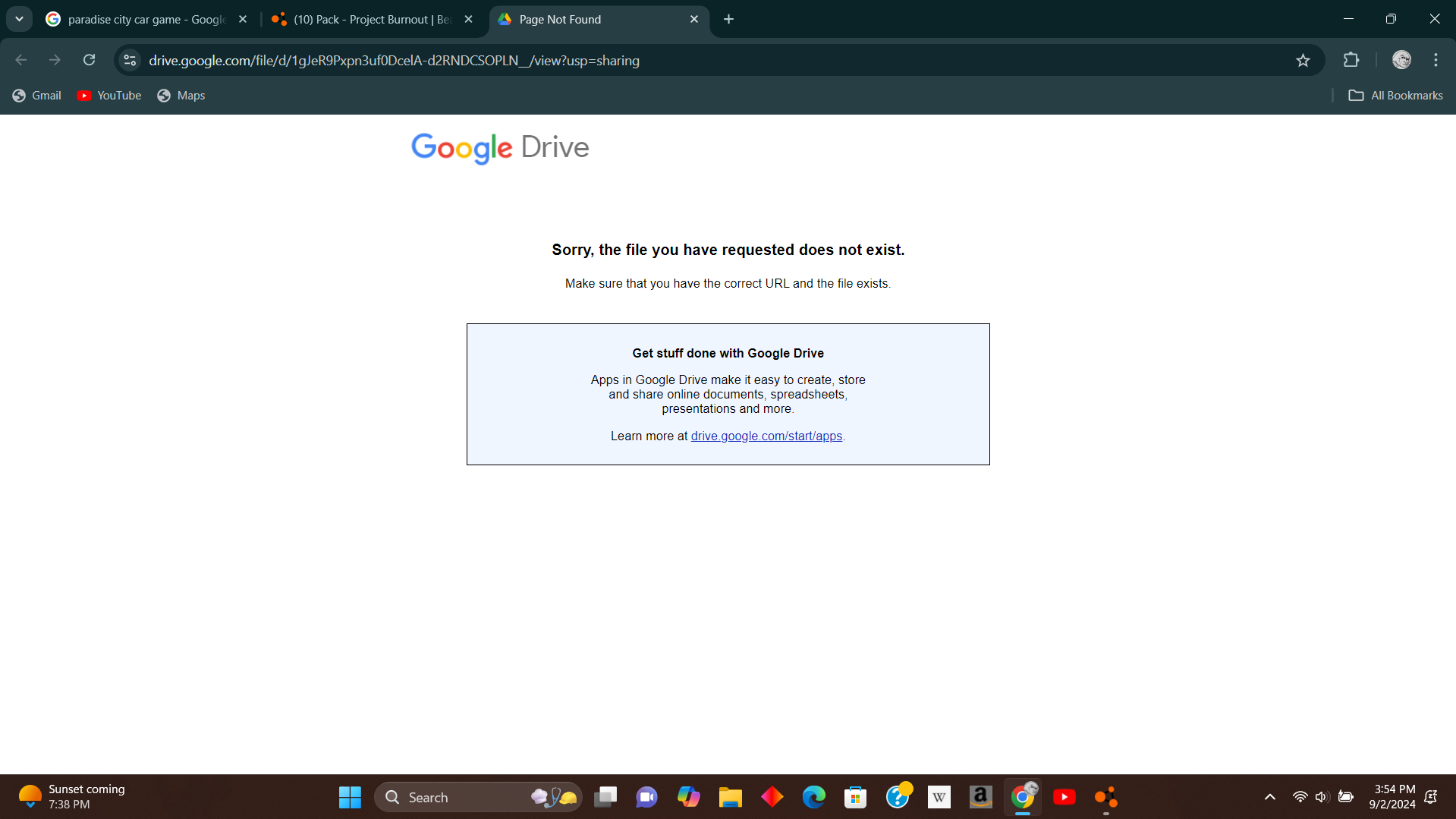Switch to the paradise city car game tab
The image size is (1456, 819).
(146, 19)
